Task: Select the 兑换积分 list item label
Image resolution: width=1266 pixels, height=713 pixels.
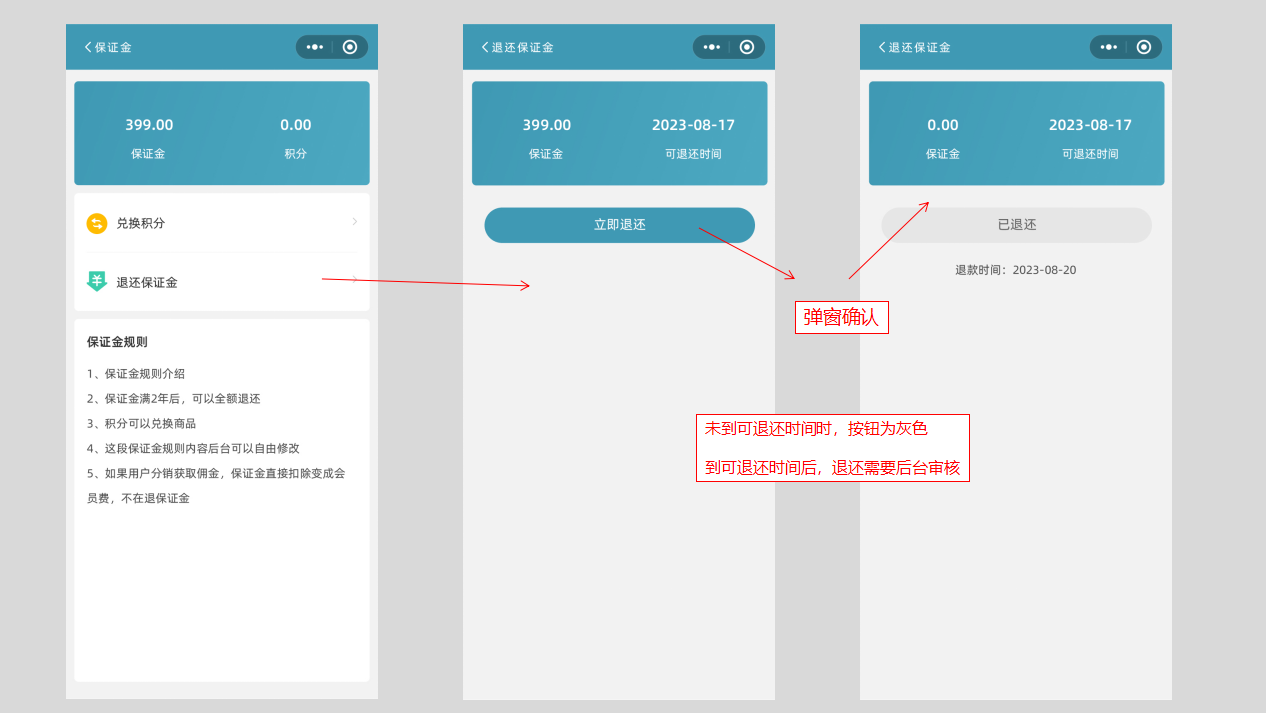Action: click(x=141, y=223)
